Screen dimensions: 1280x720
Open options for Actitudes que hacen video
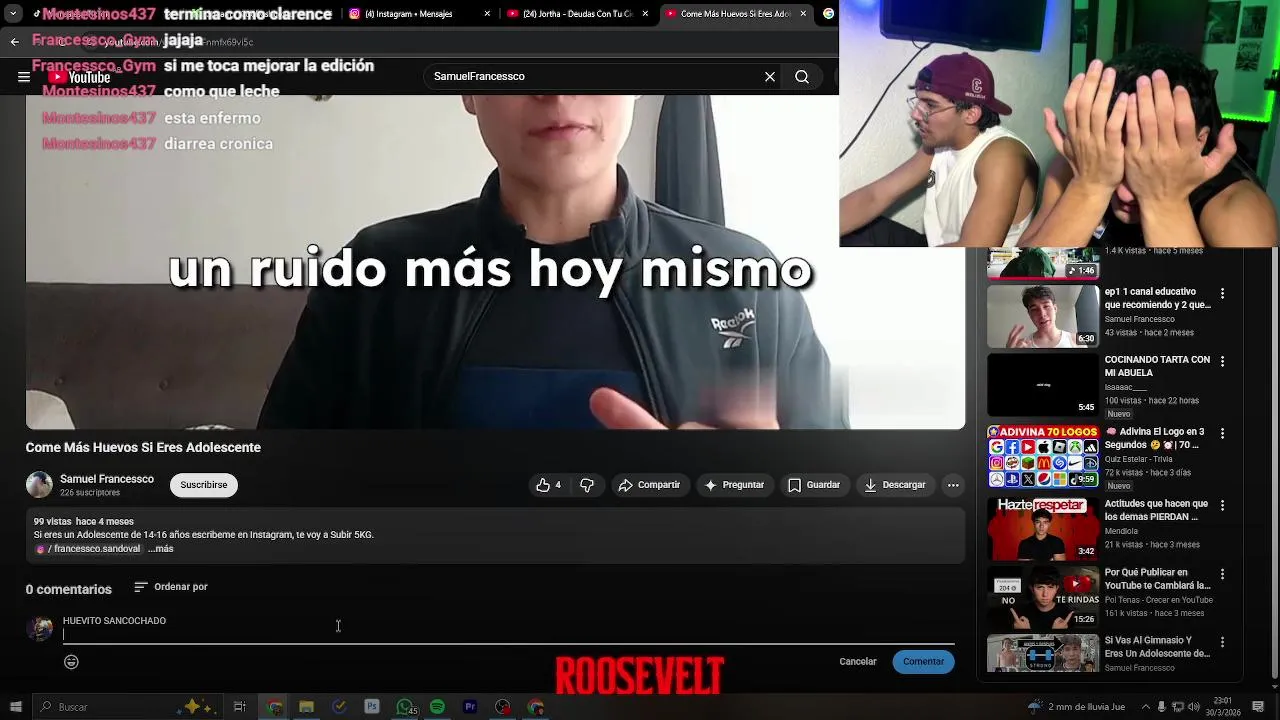(x=1222, y=506)
